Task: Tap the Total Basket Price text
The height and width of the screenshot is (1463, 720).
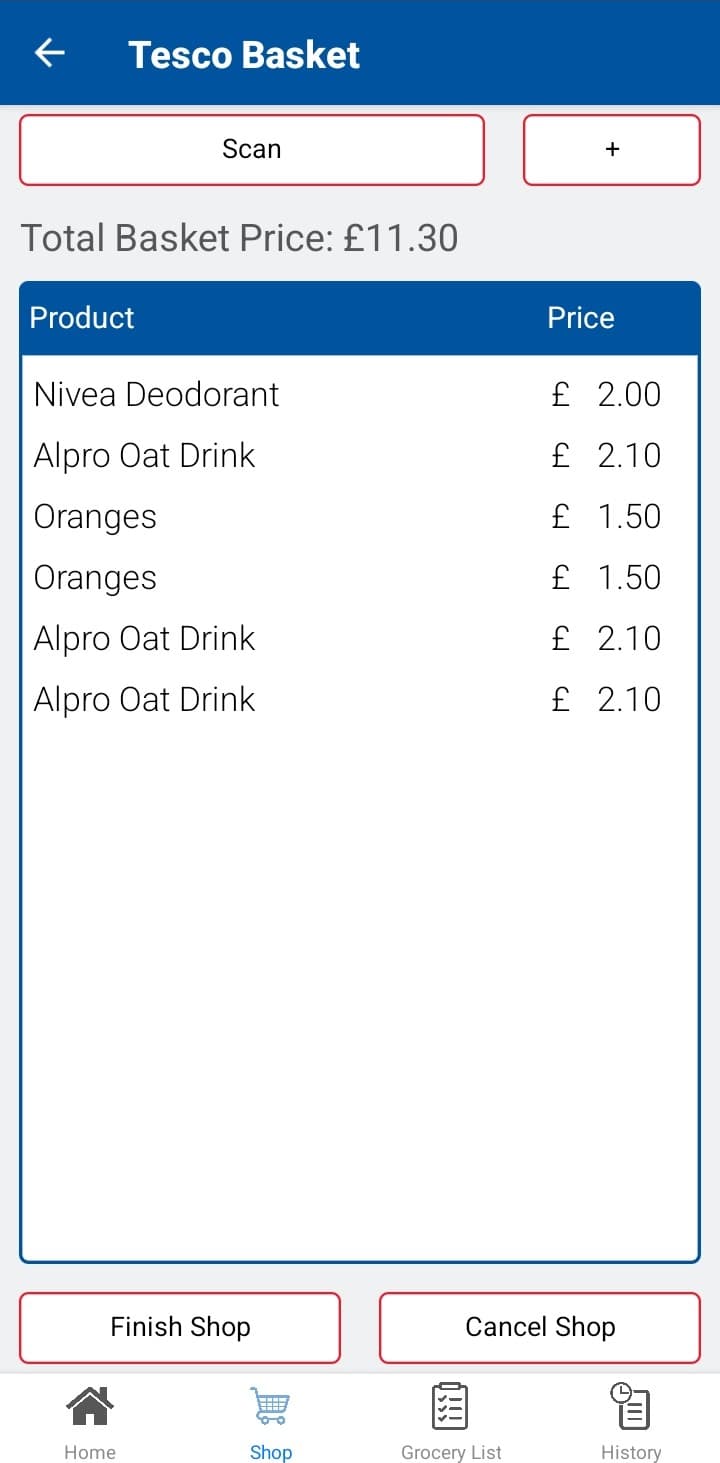Action: (240, 238)
